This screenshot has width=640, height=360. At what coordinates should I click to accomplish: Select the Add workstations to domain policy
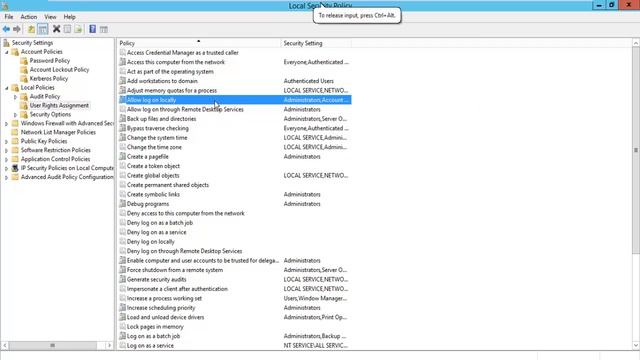(162, 81)
